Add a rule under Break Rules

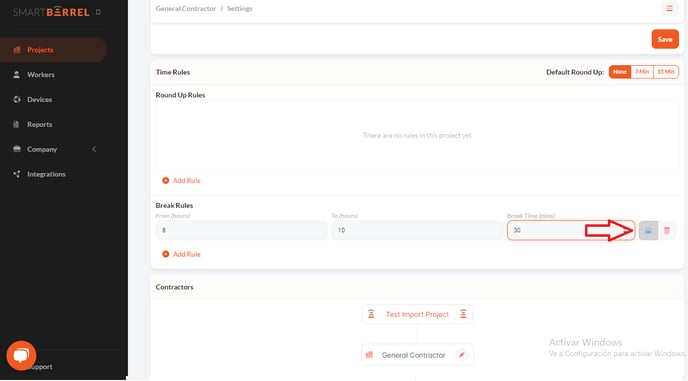(181, 254)
